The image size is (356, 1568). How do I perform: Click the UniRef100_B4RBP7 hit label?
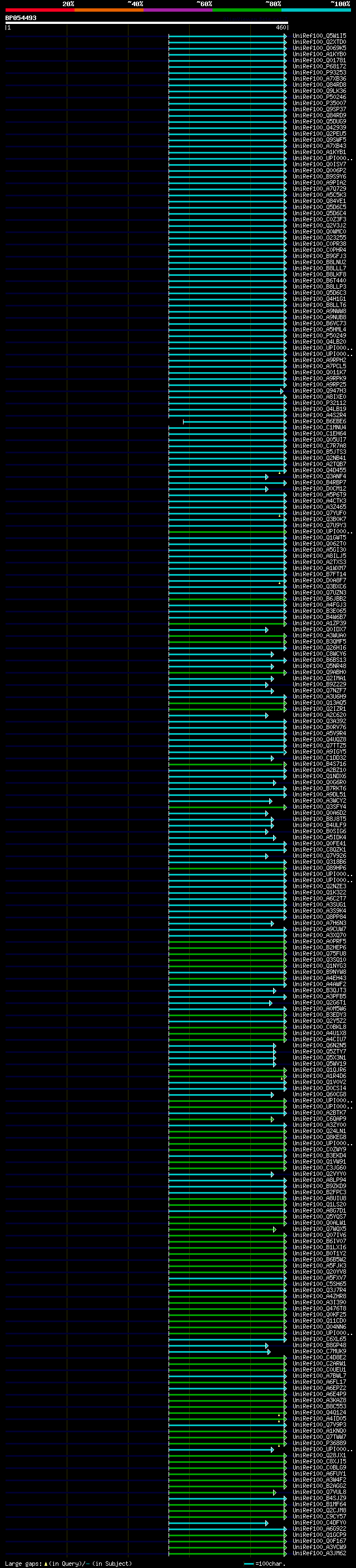[x=319, y=483]
